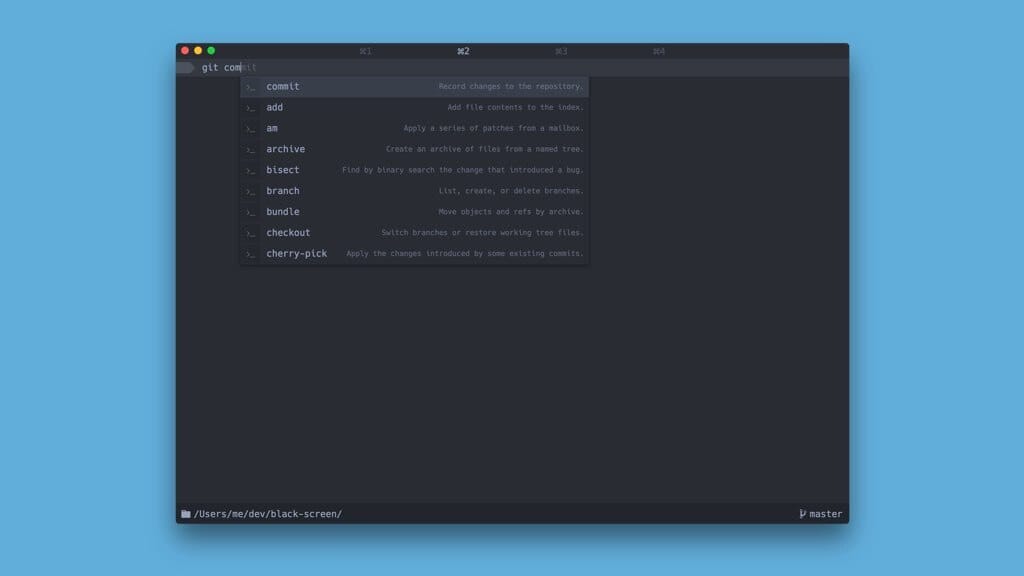Choose the am autocomplete entry
Viewport: 1024px width, 576px height.
click(x=415, y=128)
